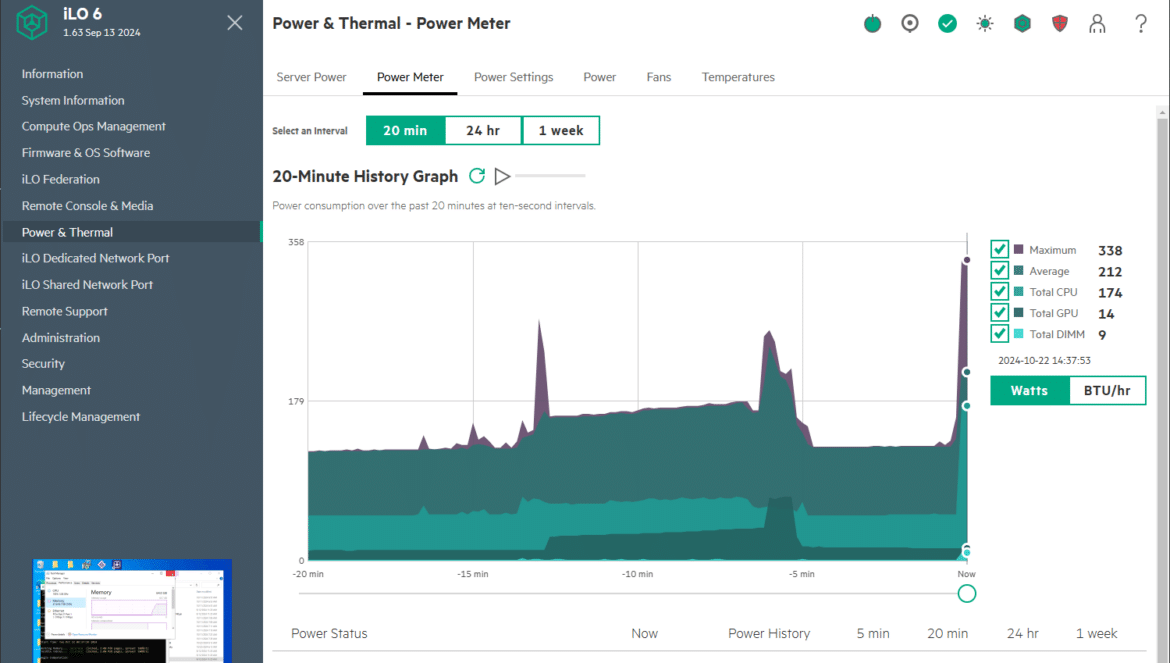Select the 20 min interval button

(405, 131)
